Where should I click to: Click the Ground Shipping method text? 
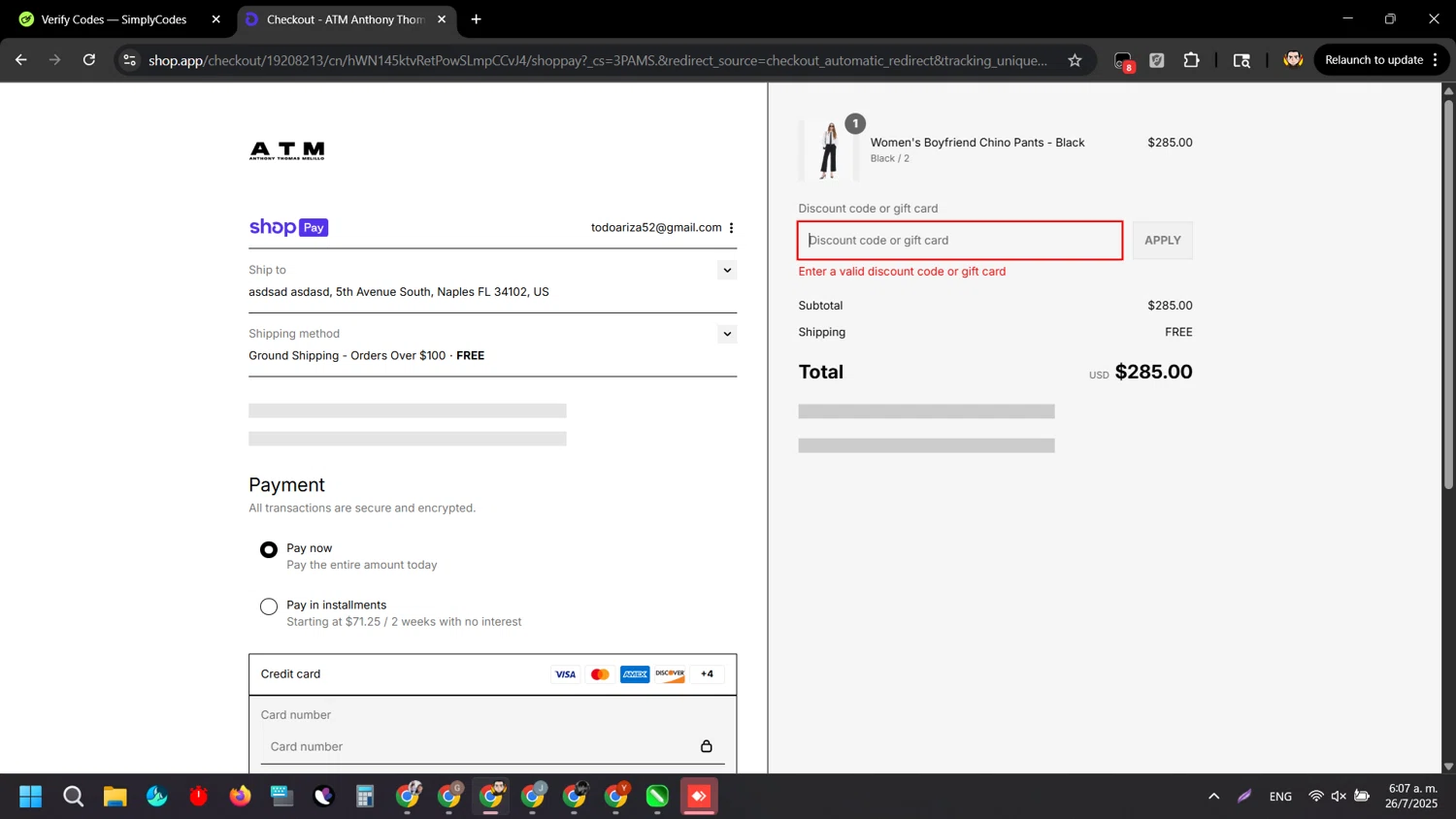(366, 356)
